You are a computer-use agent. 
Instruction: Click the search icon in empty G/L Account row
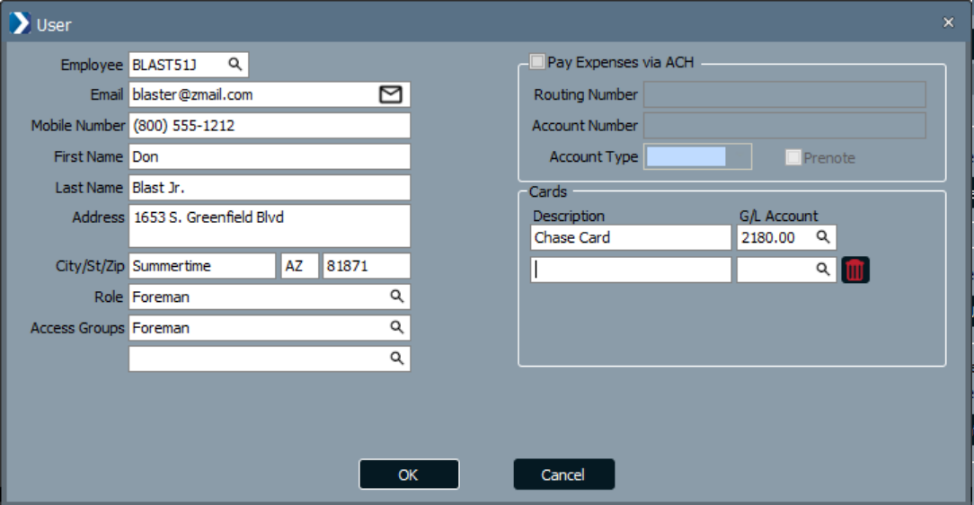point(822,270)
